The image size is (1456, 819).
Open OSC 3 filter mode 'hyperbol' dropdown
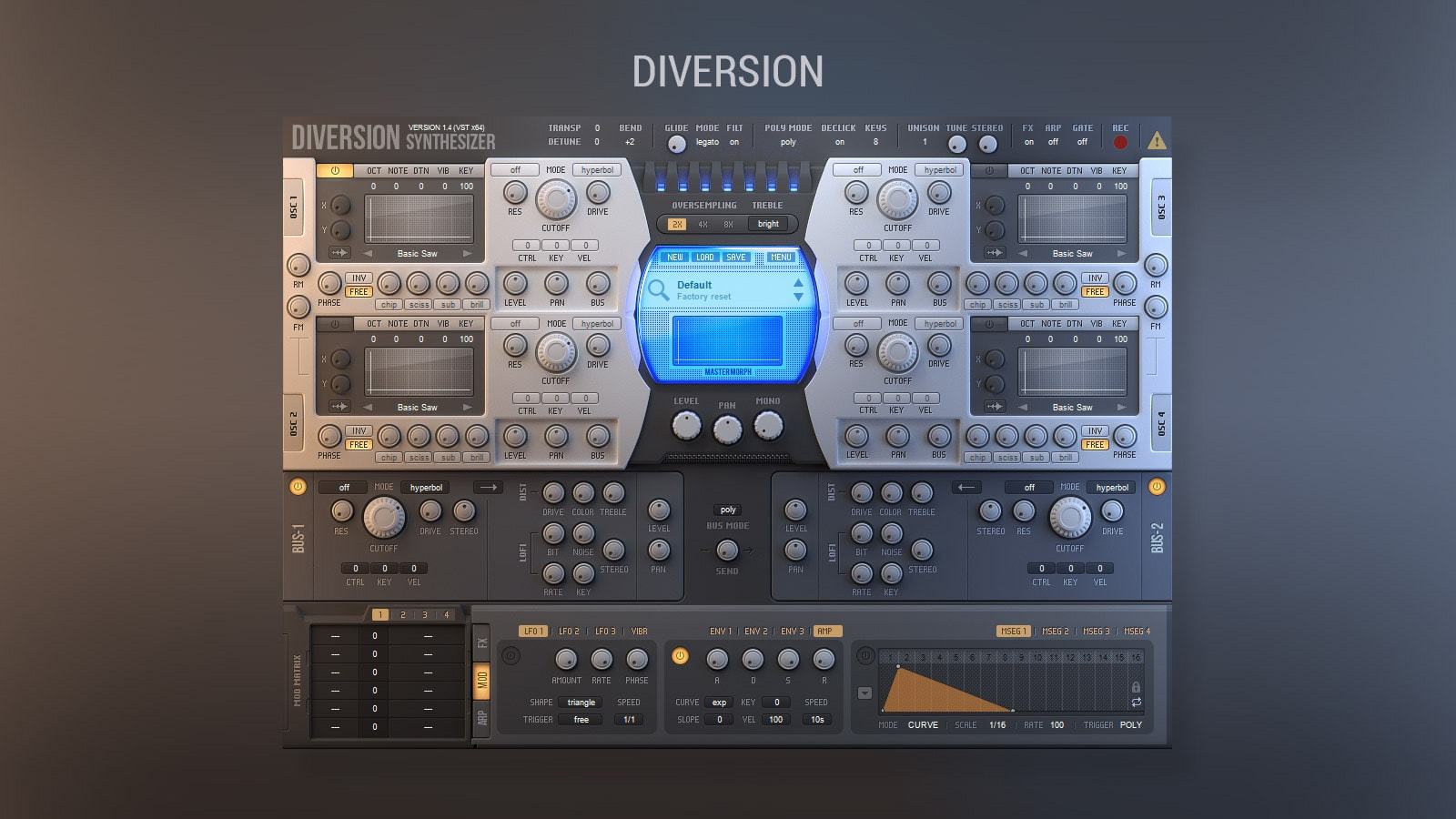pos(940,170)
